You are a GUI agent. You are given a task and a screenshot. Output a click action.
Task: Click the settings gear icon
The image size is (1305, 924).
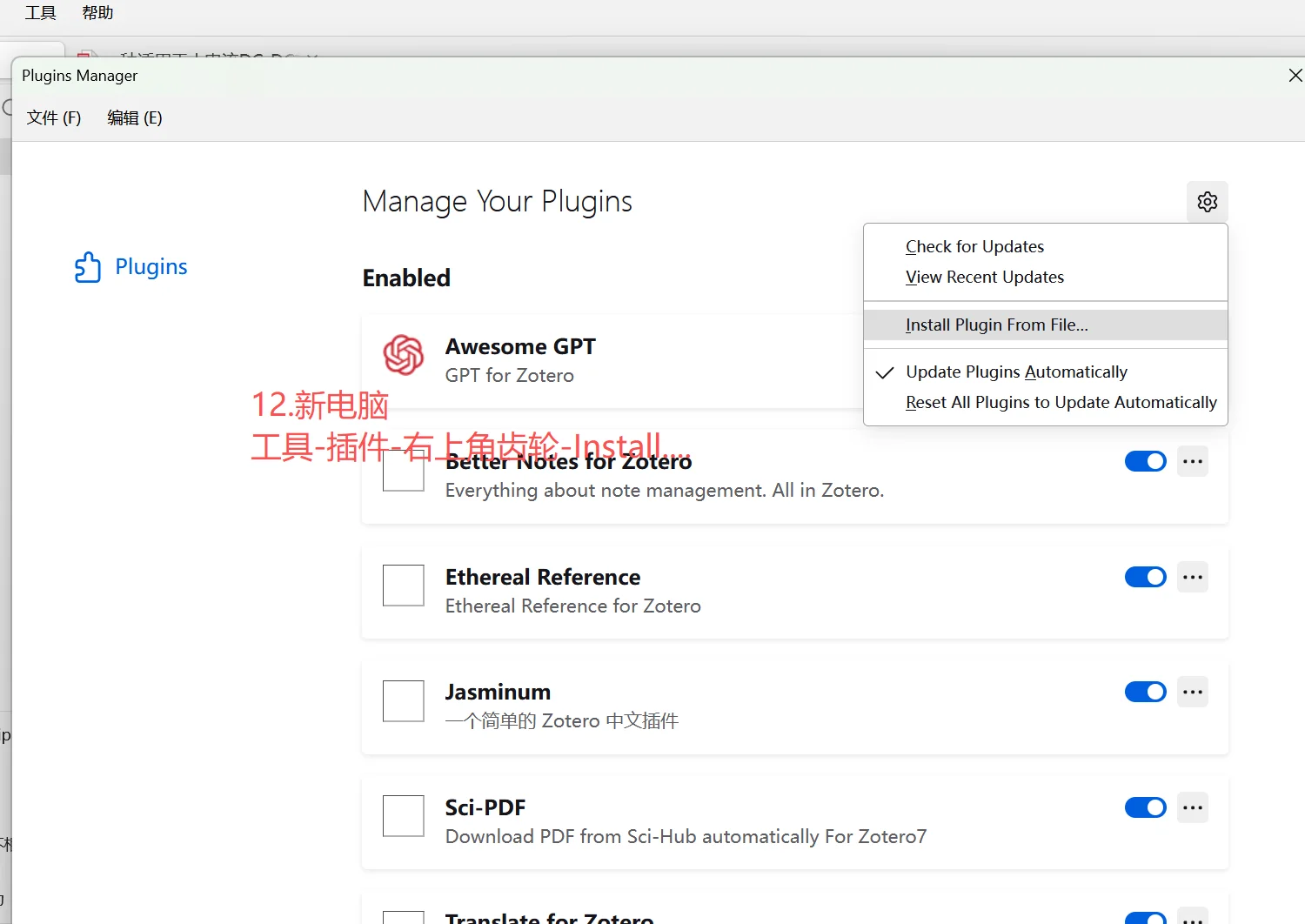click(1207, 201)
